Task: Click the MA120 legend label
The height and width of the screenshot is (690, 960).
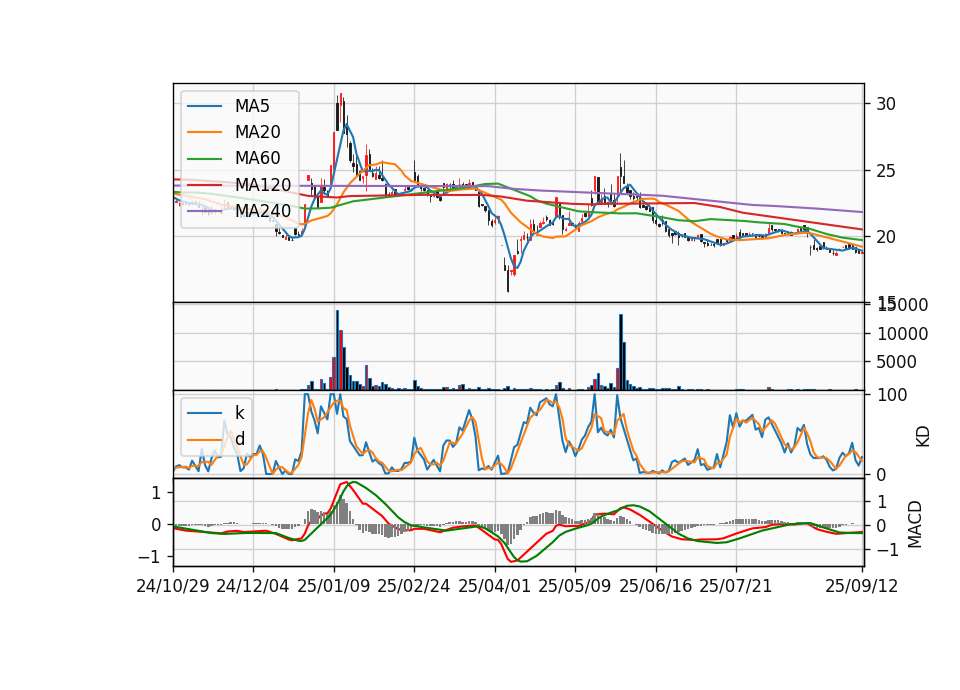Action: tap(263, 184)
